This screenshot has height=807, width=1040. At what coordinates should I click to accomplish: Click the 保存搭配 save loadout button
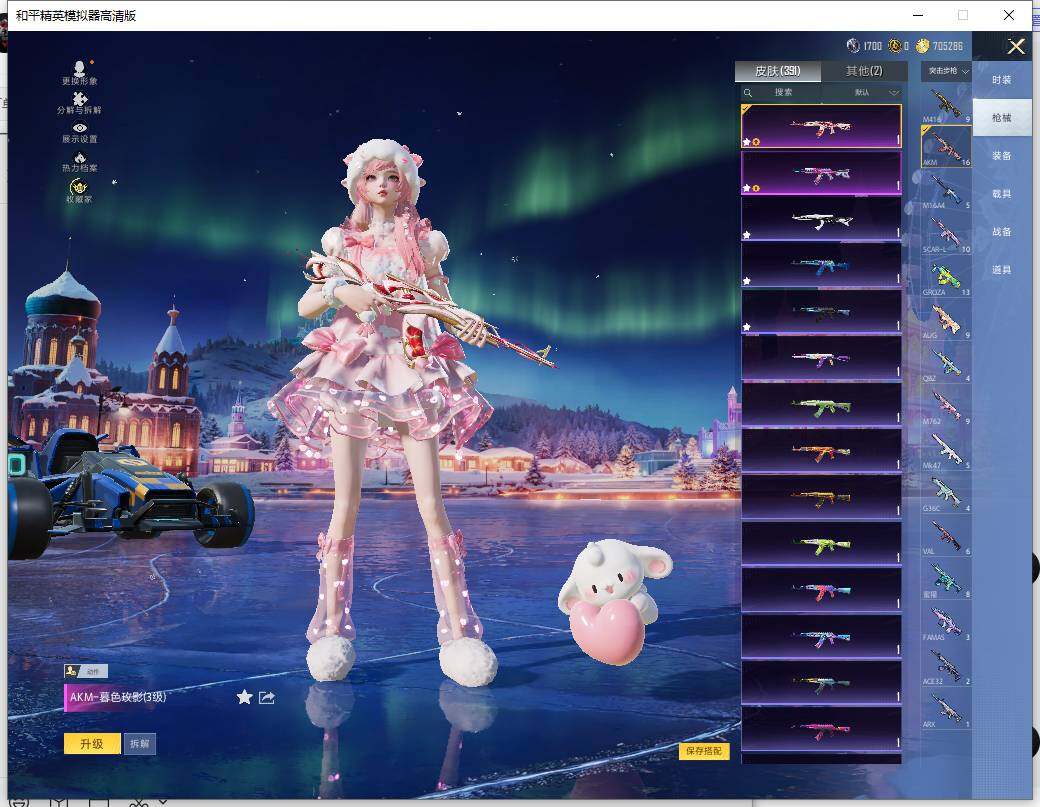click(x=704, y=751)
